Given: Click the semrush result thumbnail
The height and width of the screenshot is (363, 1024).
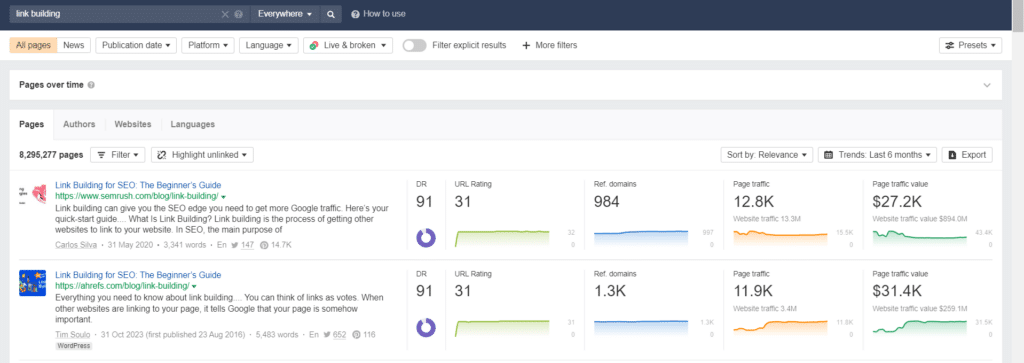Looking at the screenshot, I should point(33,194).
